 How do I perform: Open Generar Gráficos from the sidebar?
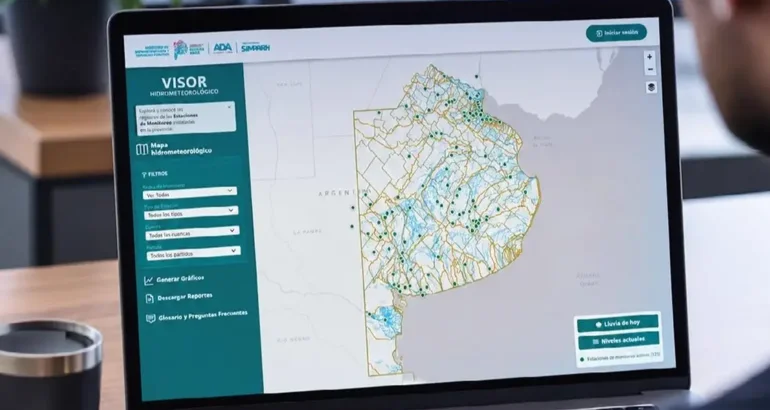click(174, 279)
